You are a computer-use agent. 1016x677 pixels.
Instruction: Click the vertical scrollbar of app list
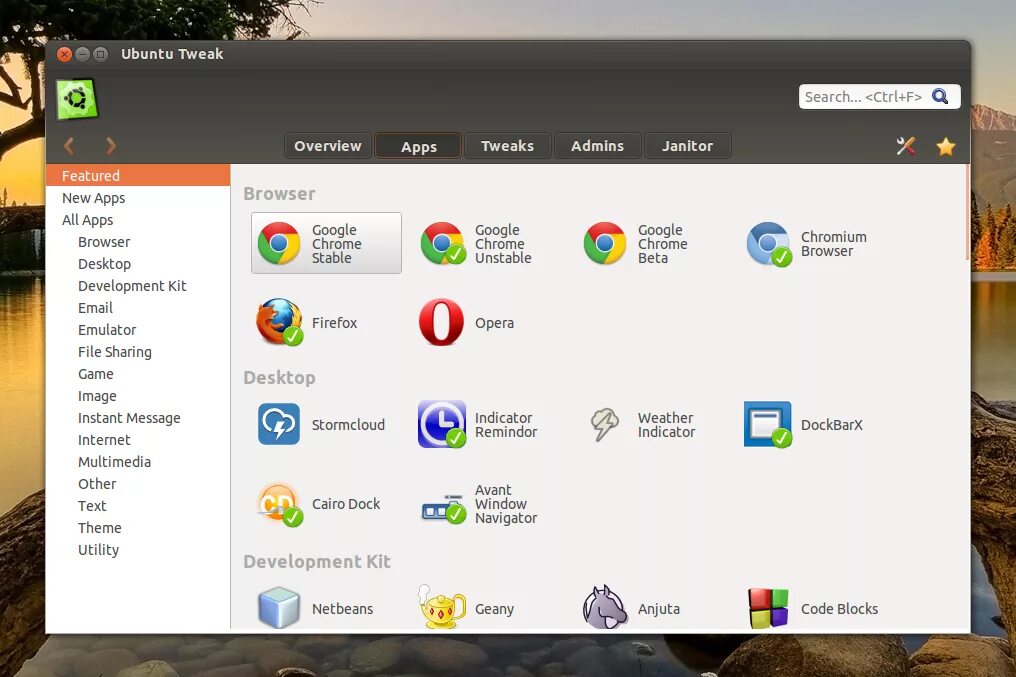point(967,213)
